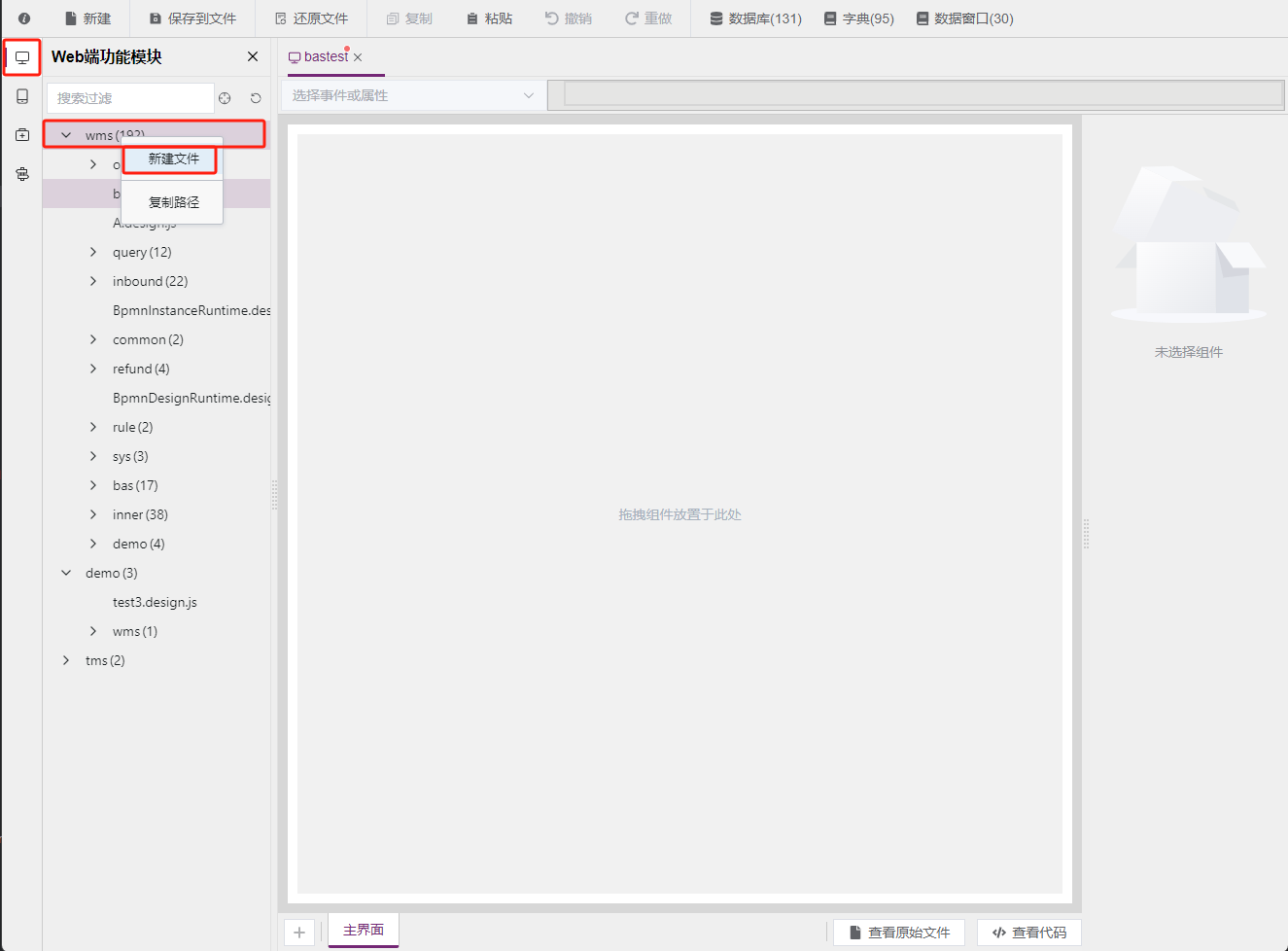Refresh the module tree list

256,98
